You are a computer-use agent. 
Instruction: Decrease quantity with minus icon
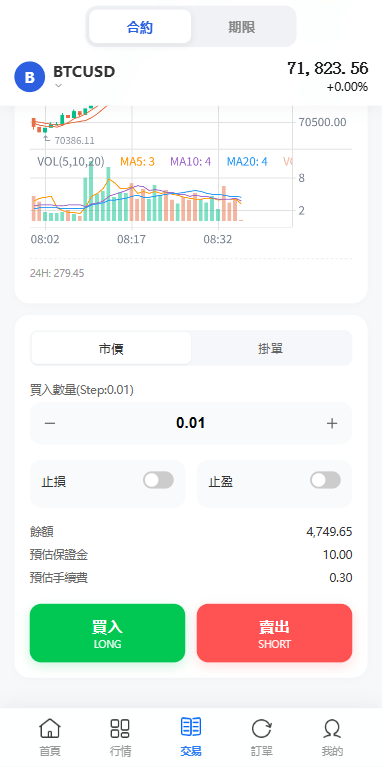(50, 424)
